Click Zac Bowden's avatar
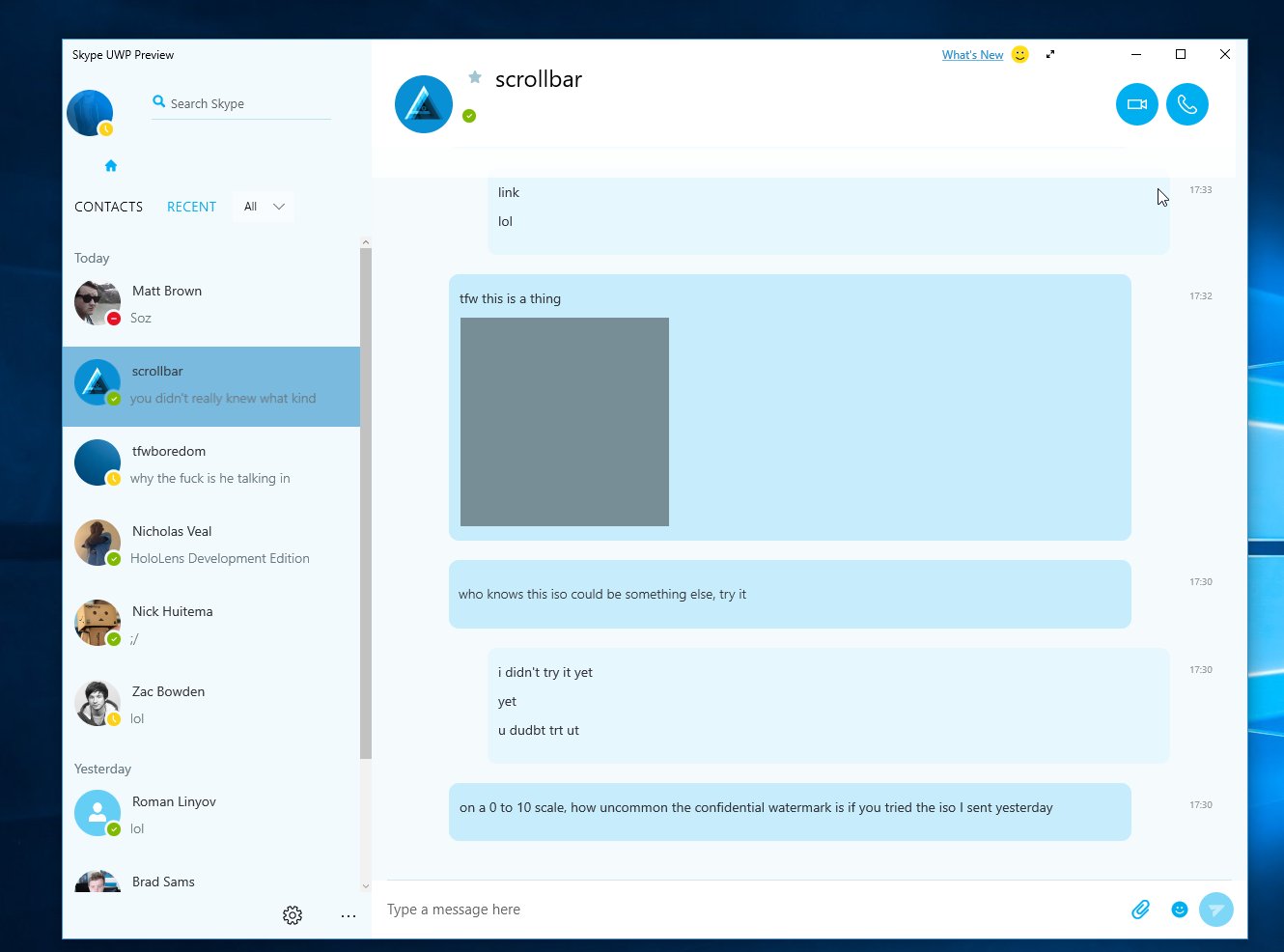Viewport: 1284px width, 952px height. [x=98, y=703]
